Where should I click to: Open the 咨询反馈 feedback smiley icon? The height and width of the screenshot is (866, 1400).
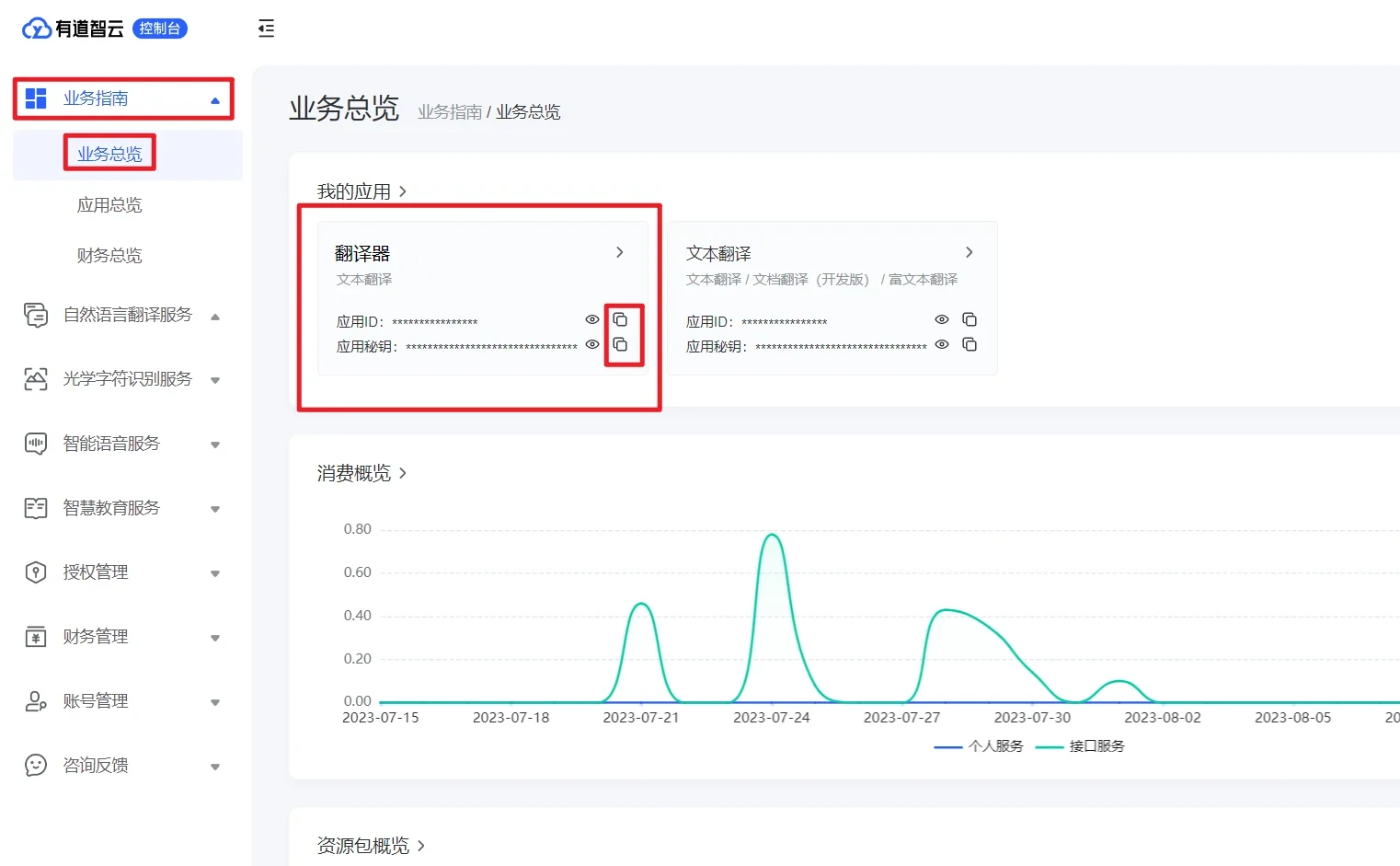click(x=35, y=765)
